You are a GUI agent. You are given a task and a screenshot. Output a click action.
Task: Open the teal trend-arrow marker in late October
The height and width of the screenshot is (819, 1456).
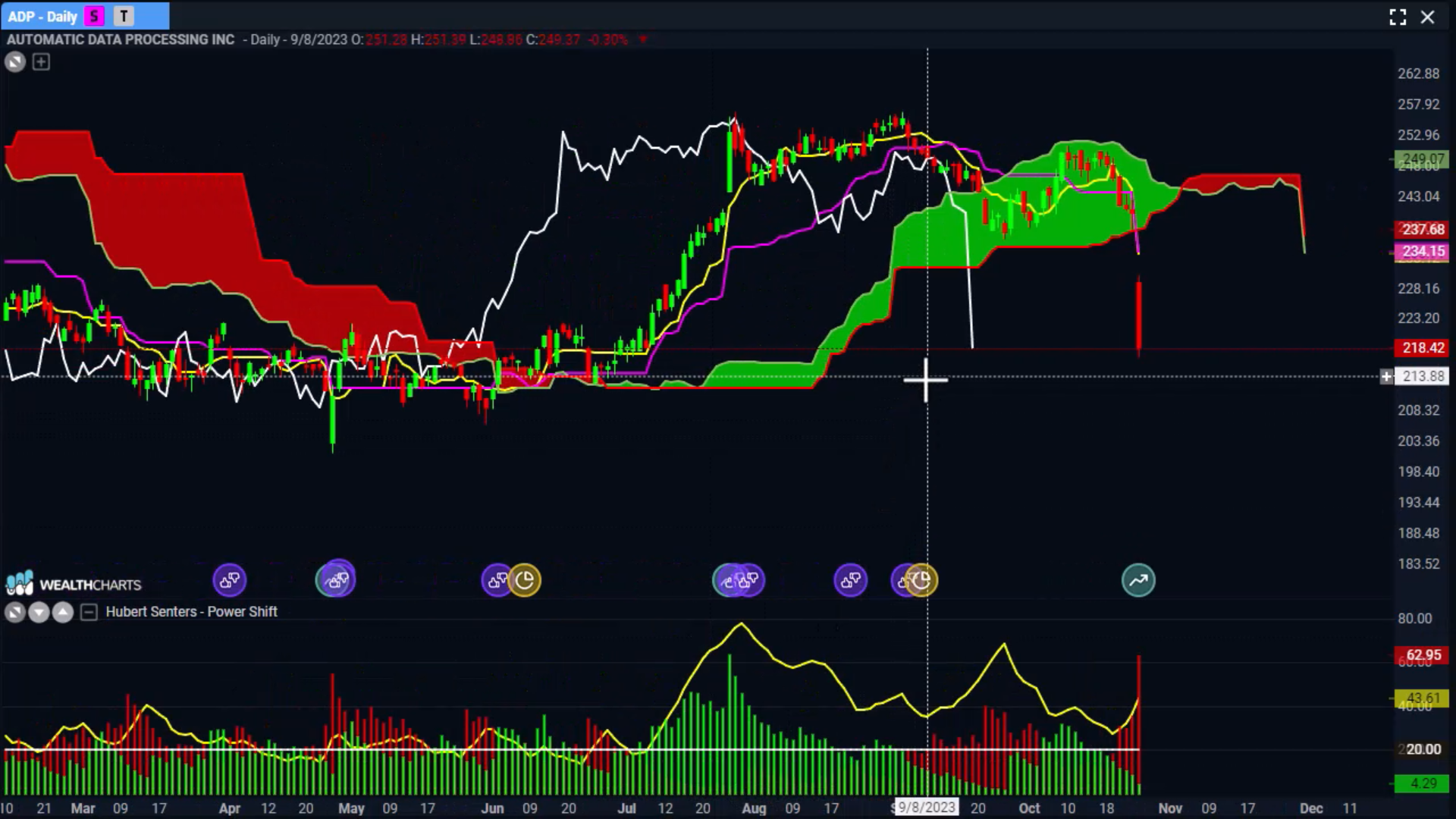click(1138, 581)
